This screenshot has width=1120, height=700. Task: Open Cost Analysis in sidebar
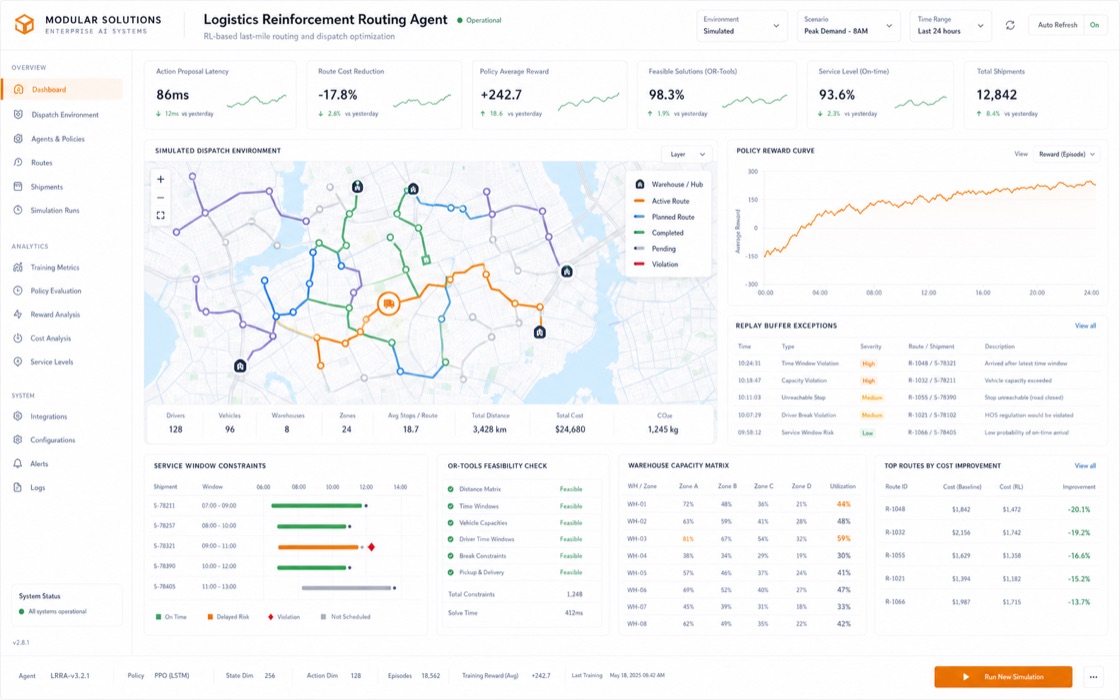51,338
